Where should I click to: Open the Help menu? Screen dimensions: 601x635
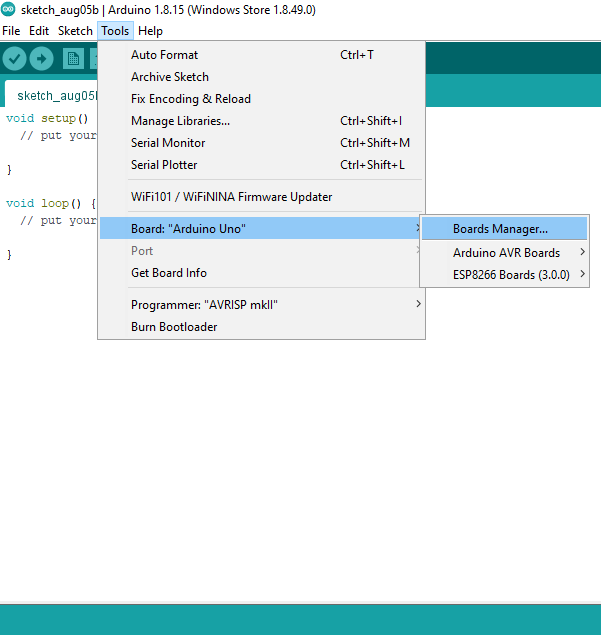150,31
